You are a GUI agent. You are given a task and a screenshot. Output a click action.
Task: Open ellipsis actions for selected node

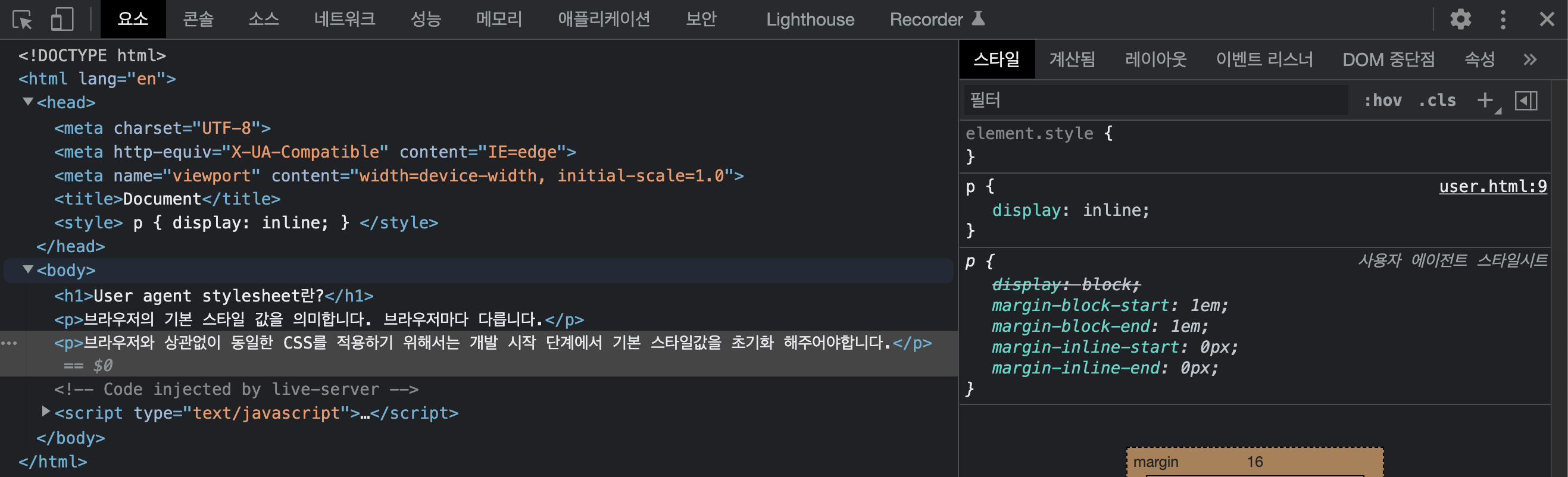coord(9,344)
